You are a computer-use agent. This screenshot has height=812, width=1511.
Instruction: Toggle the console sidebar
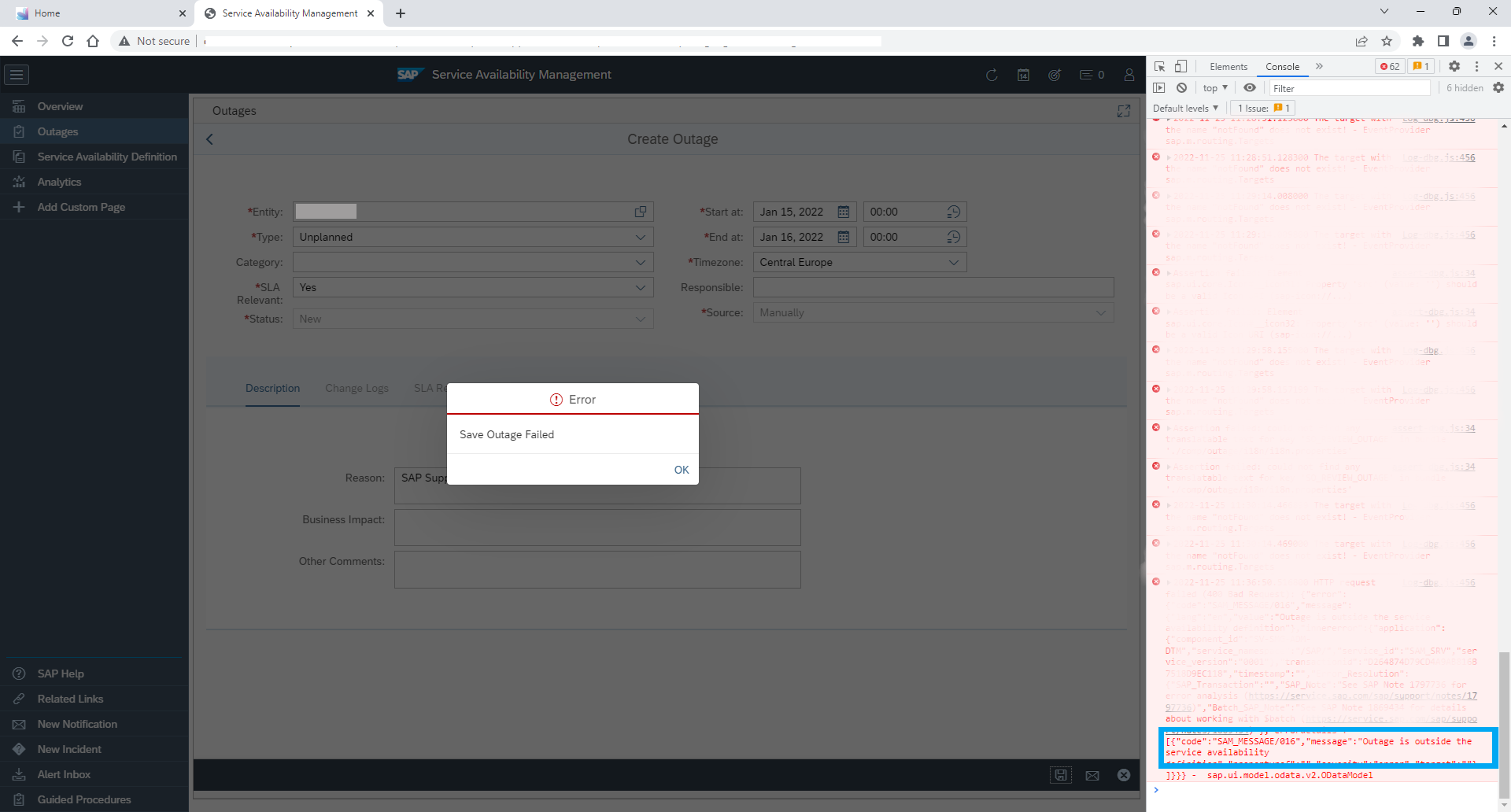coord(1159,88)
